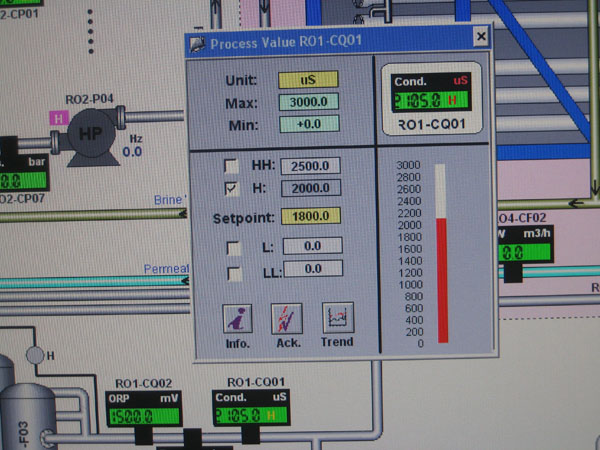
Task: Click the HH limit field showing 2500.0
Action: click(x=311, y=165)
